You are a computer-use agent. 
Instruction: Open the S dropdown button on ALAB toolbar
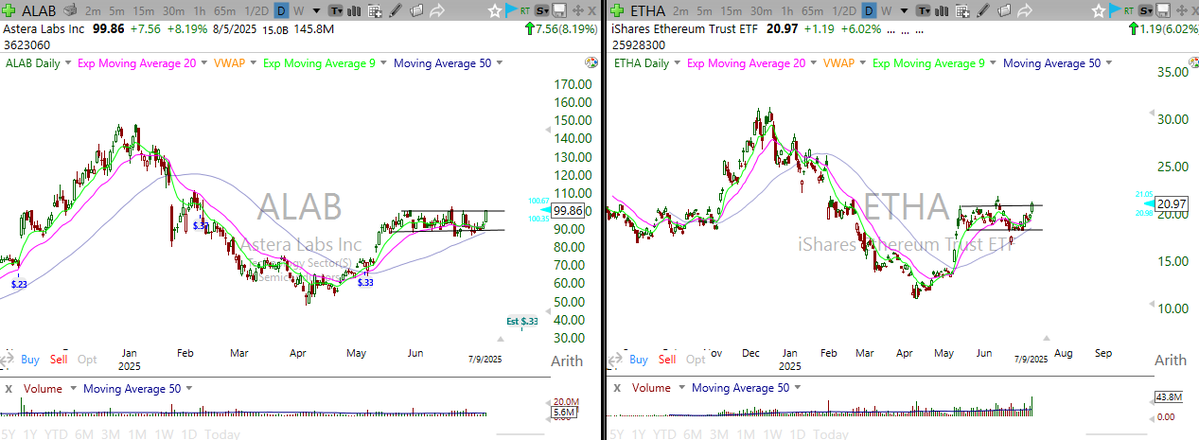pyautogui.click(x=542, y=11)
